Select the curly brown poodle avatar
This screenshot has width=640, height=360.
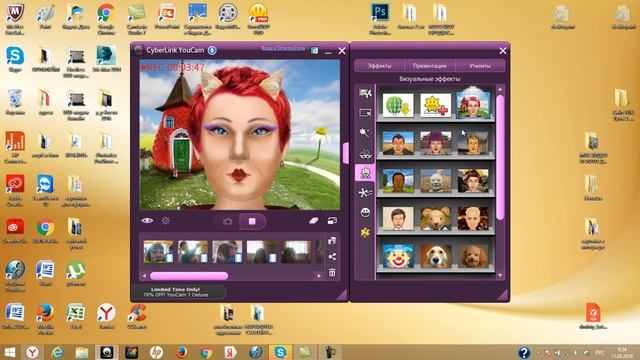pyautogui.click(x=473, y=256)
